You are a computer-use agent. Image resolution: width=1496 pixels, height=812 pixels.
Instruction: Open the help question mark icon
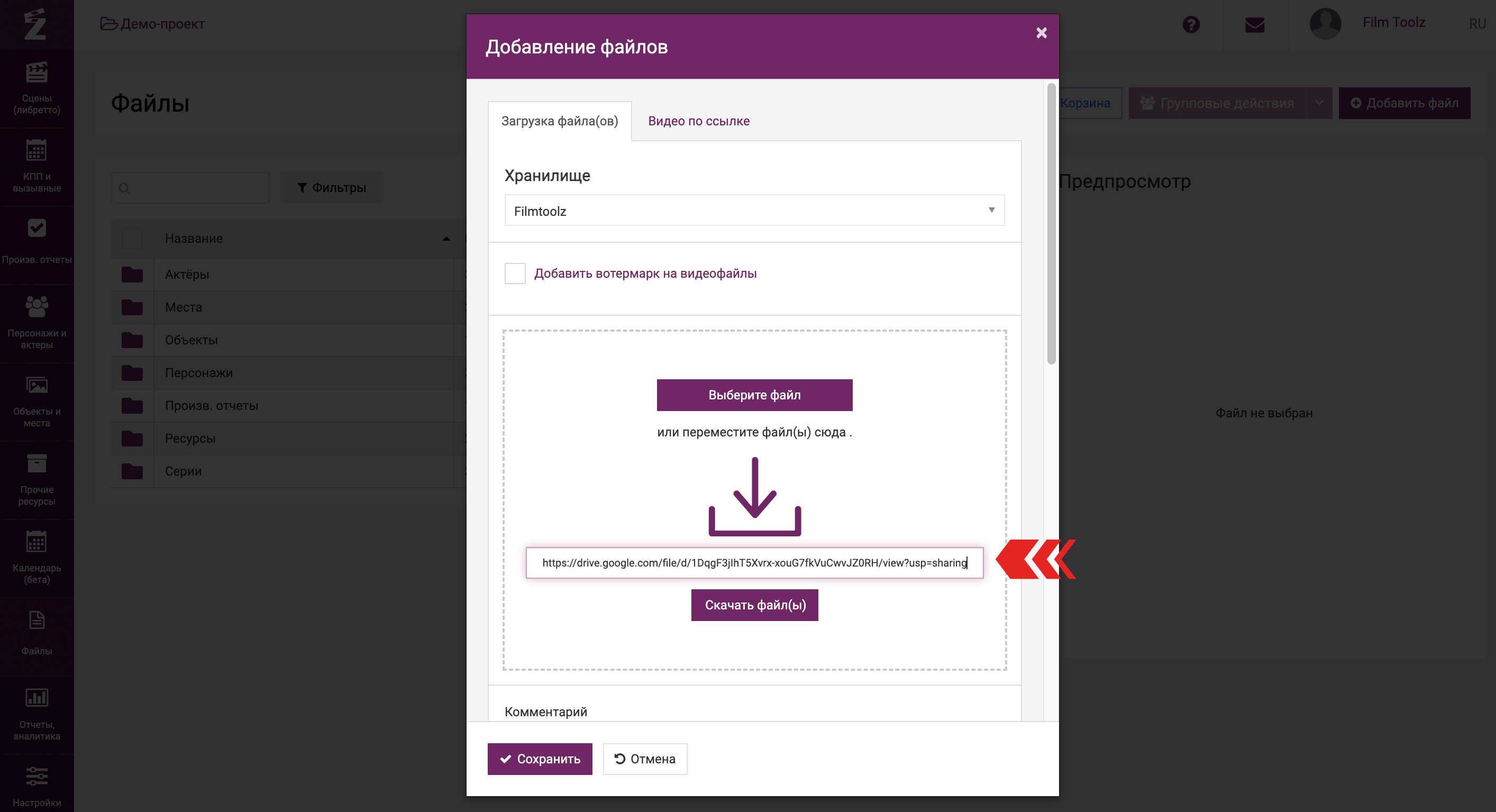point(1191,24)
